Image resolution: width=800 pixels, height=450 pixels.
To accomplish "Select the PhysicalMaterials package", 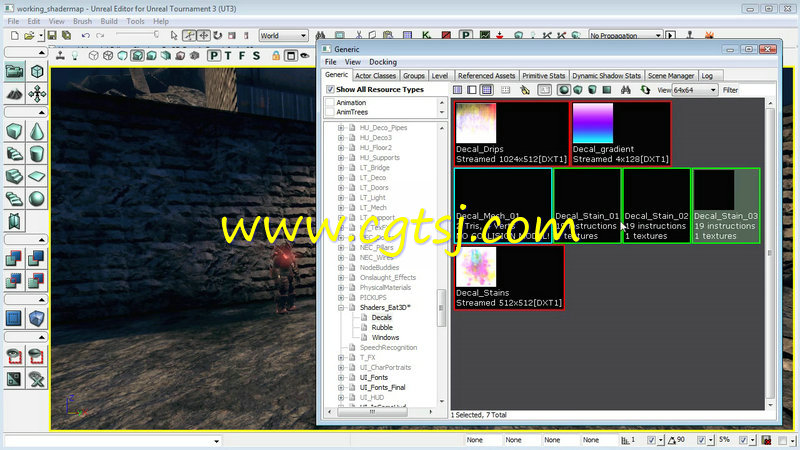I will pyautogui.click(x=385, y=287).
